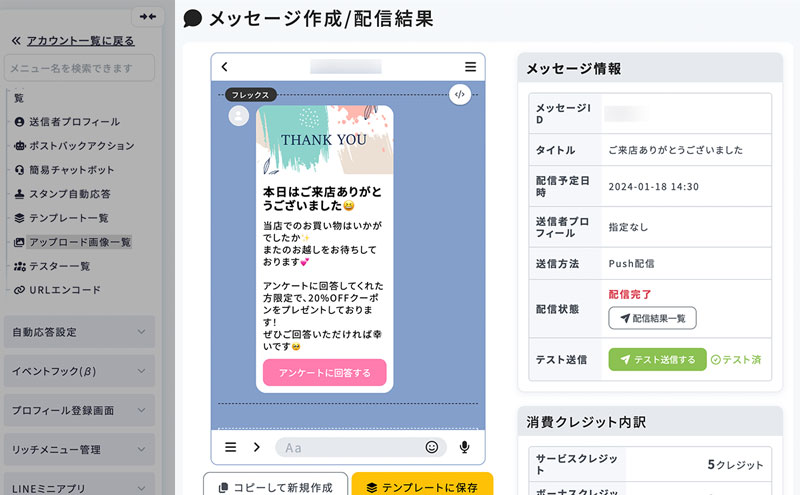Click the emoji icon in chat input bar
This screenshot has width=800, height=495.
(x=432, y=447)
